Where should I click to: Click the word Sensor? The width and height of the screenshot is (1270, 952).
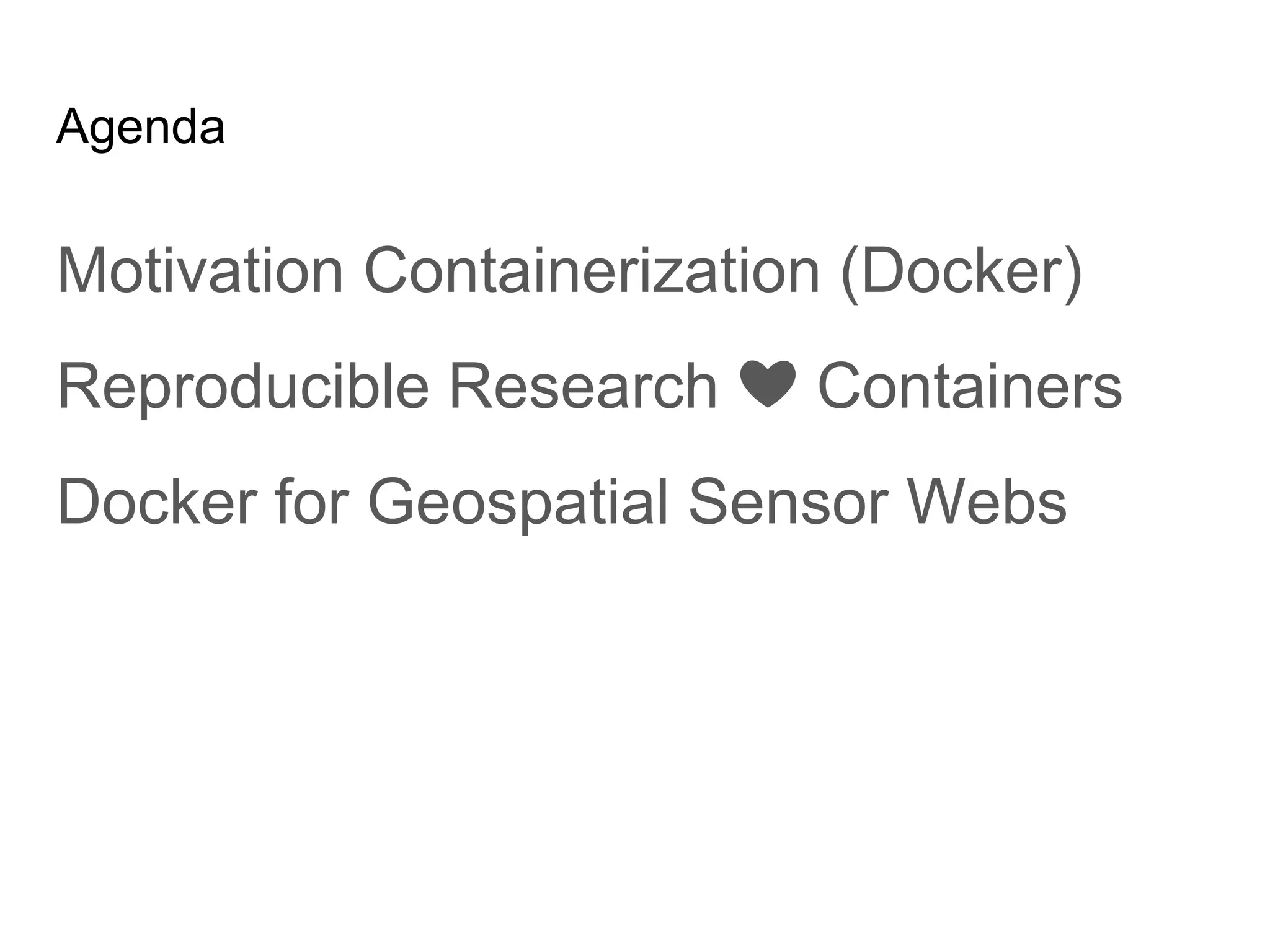coord(788,501)
